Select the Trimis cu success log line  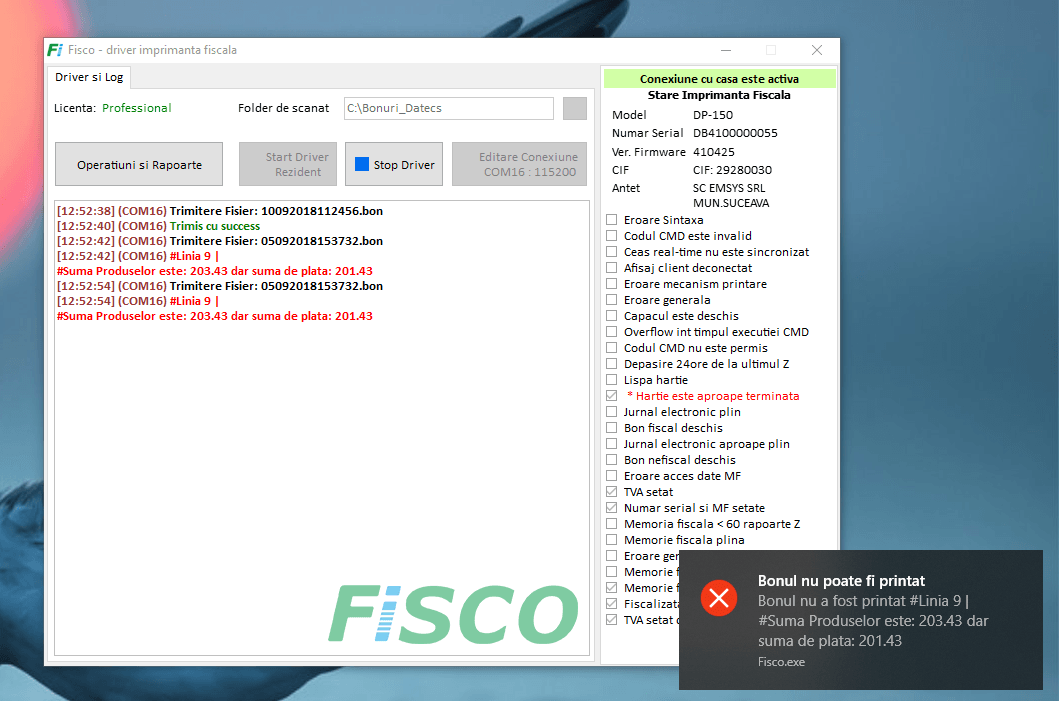click(x=158, y=226)
